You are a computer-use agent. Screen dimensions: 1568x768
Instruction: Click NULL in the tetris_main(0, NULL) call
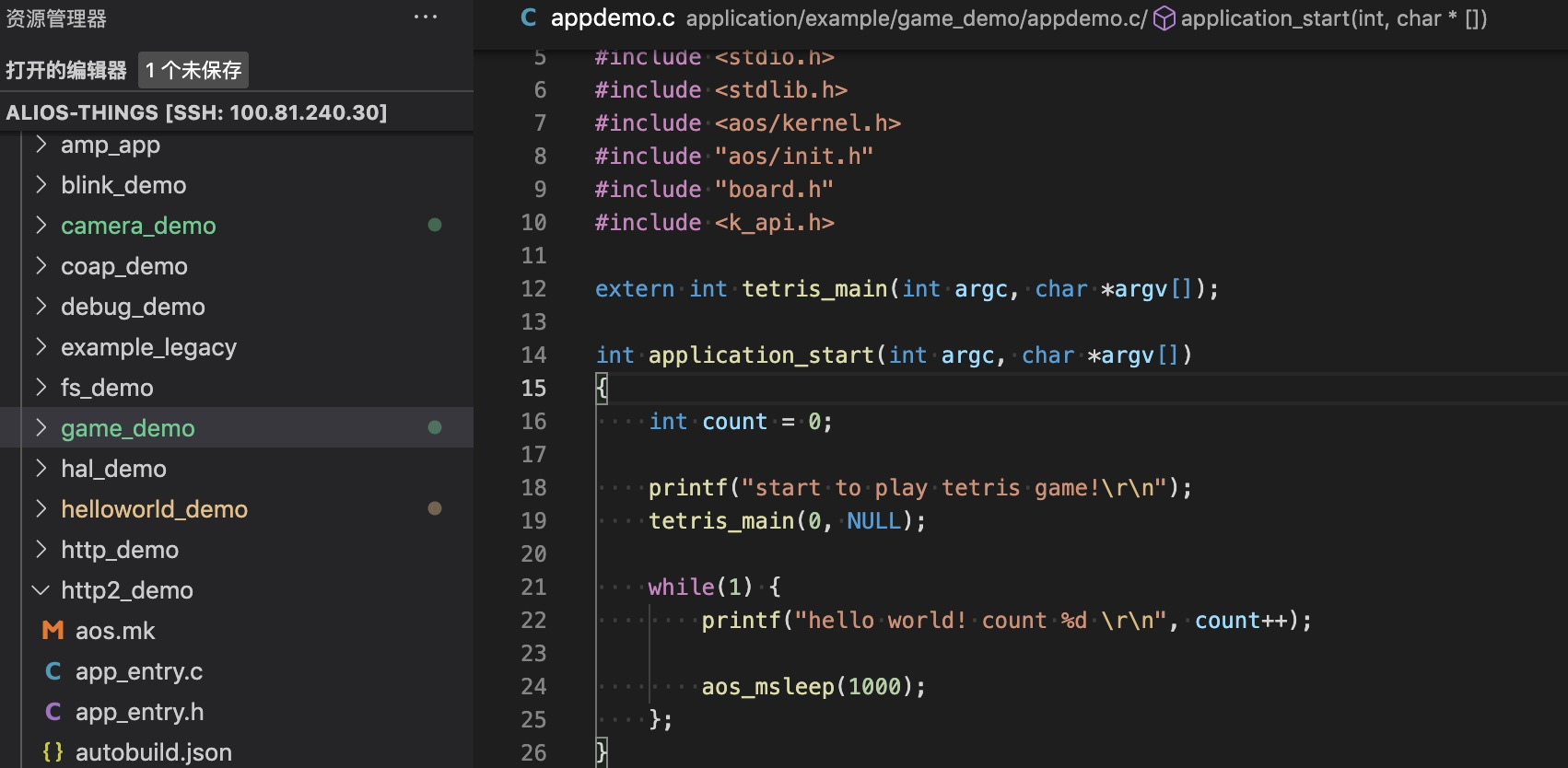click(873, 521)
